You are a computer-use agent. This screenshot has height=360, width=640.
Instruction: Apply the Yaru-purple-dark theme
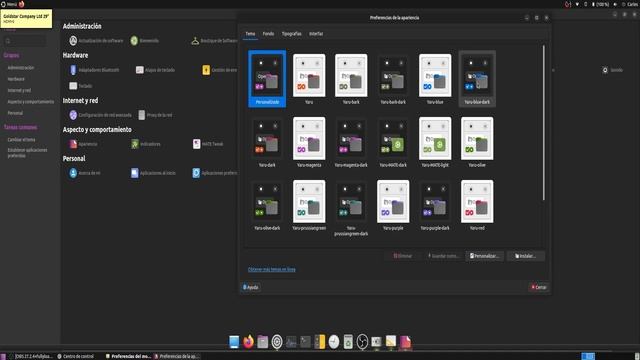click(x=435, y=205)
